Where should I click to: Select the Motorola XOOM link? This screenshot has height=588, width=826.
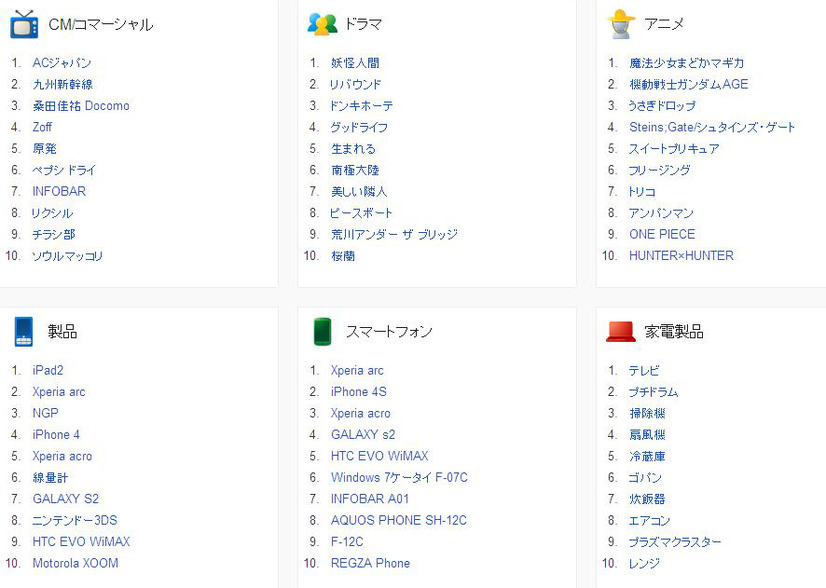tap(75, 563)
